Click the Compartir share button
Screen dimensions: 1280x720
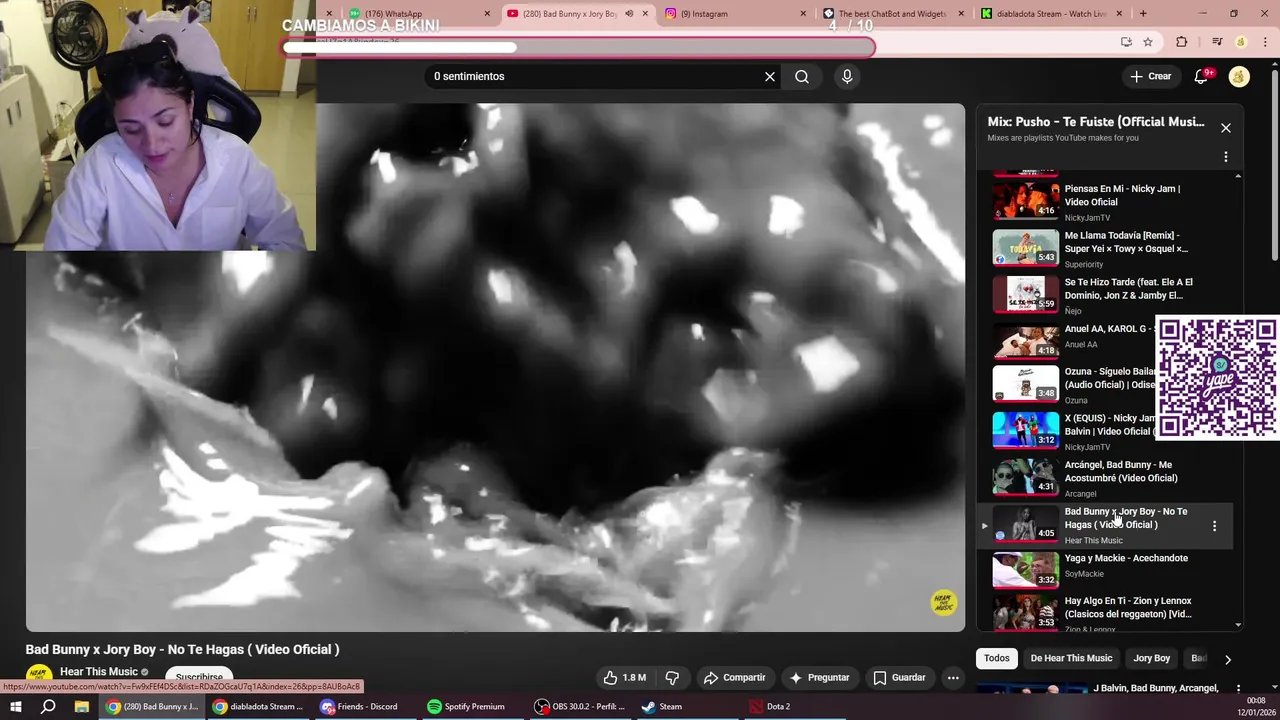click(x=734, y=677)
